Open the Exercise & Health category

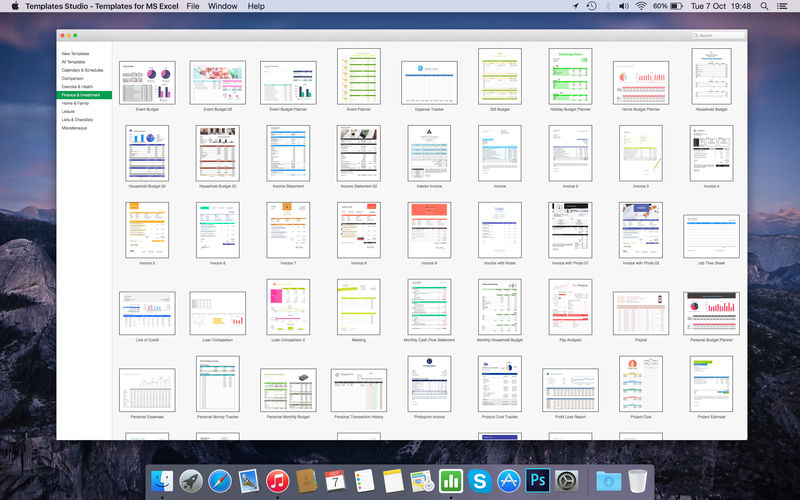pyautogui.click(x=77, y=87)
